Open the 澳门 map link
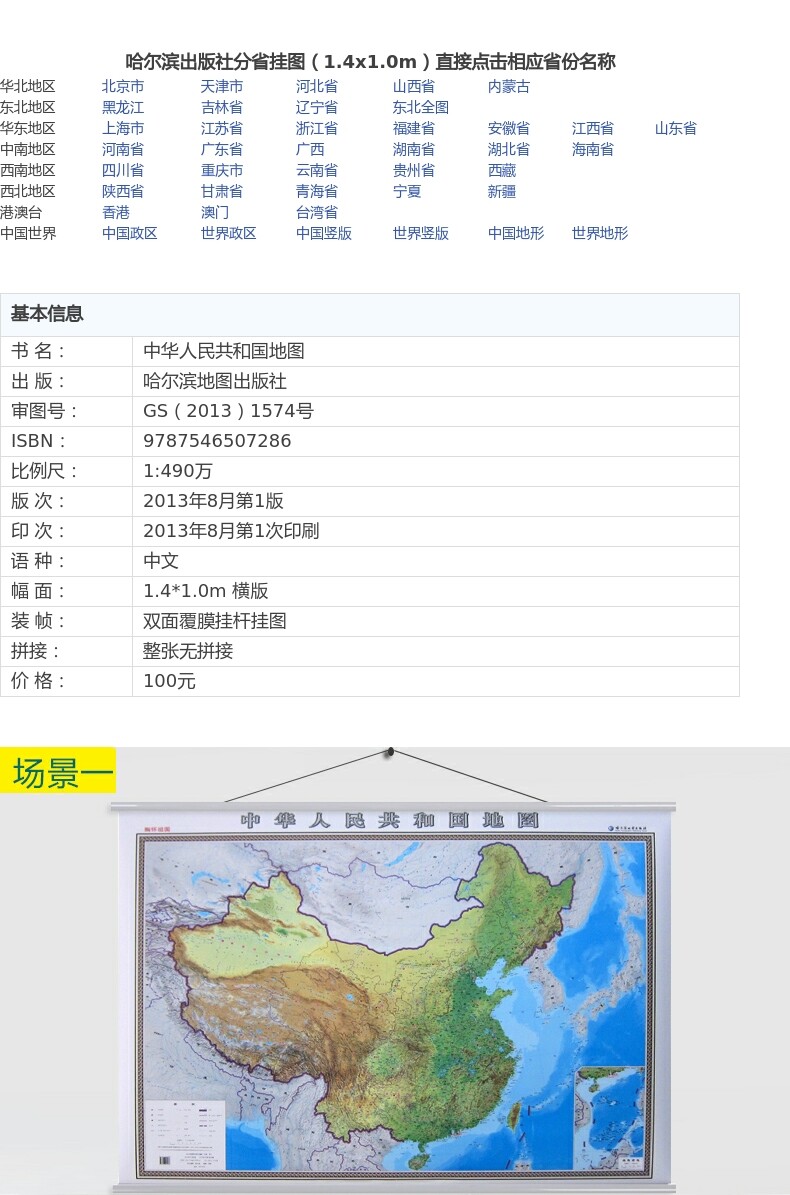 click(x=215, y=212)
